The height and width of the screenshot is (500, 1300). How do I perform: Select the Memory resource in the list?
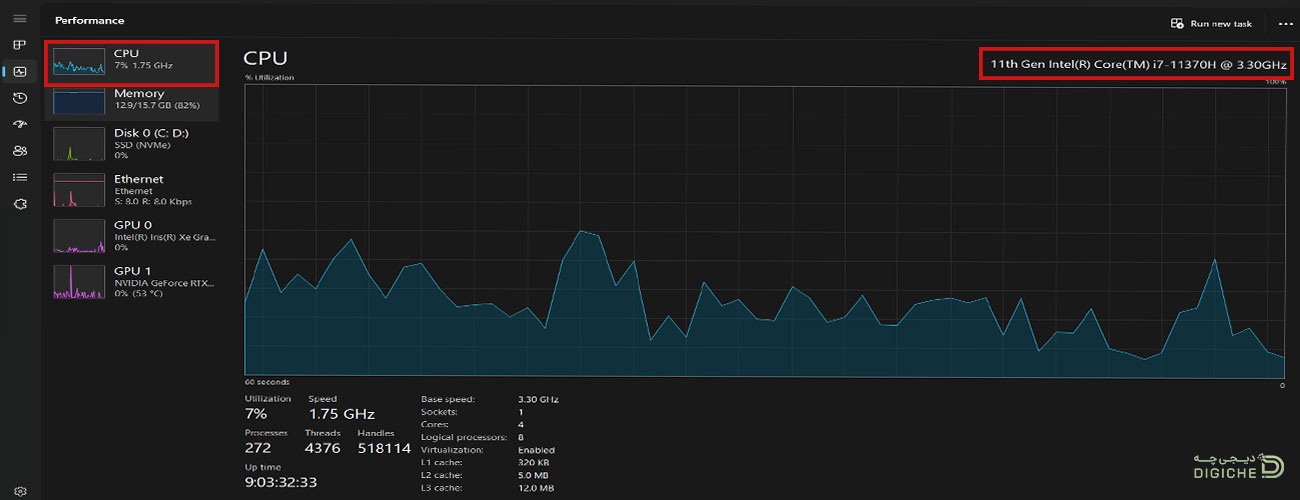131,99
